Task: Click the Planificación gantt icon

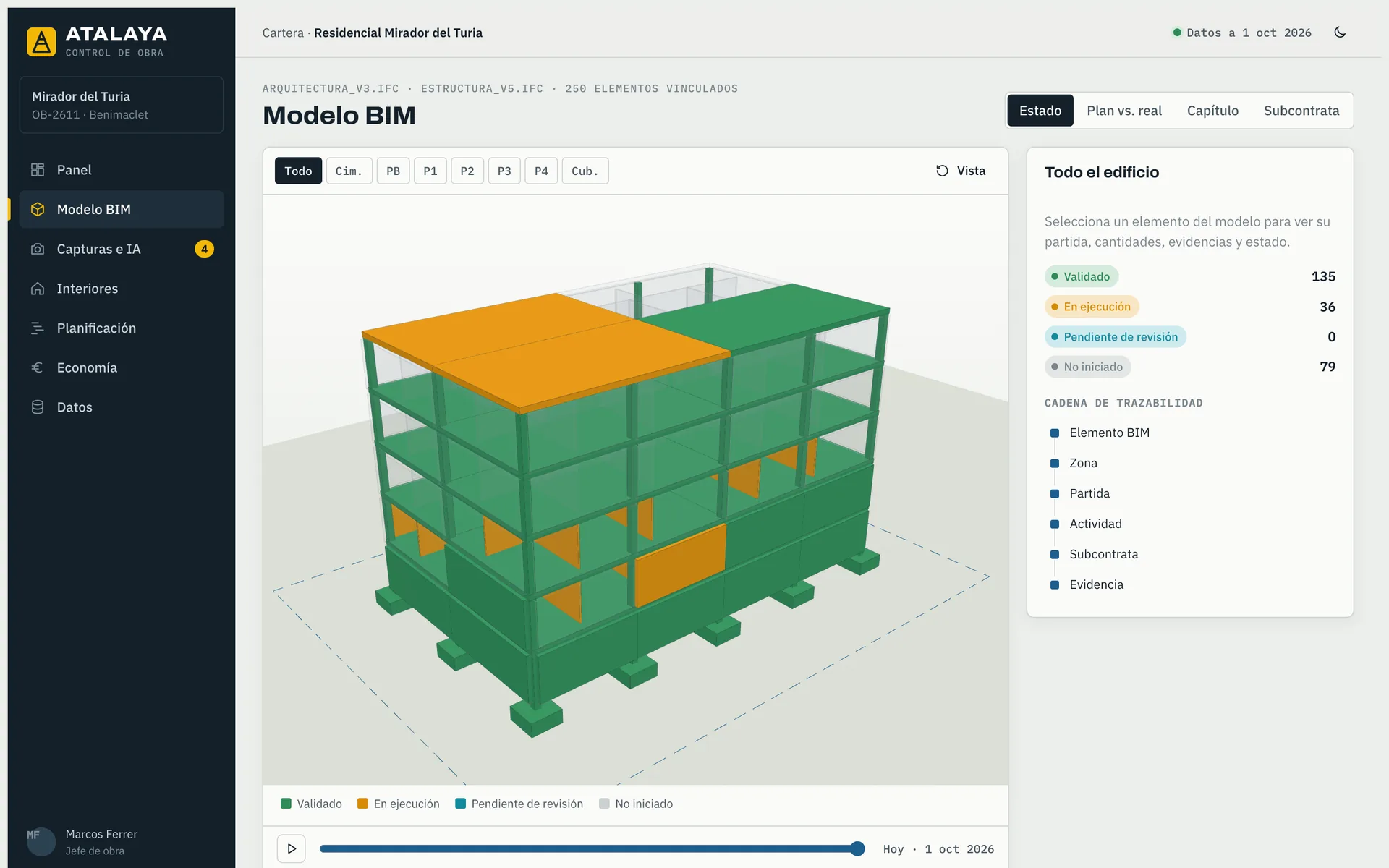Action: [38, 328]
